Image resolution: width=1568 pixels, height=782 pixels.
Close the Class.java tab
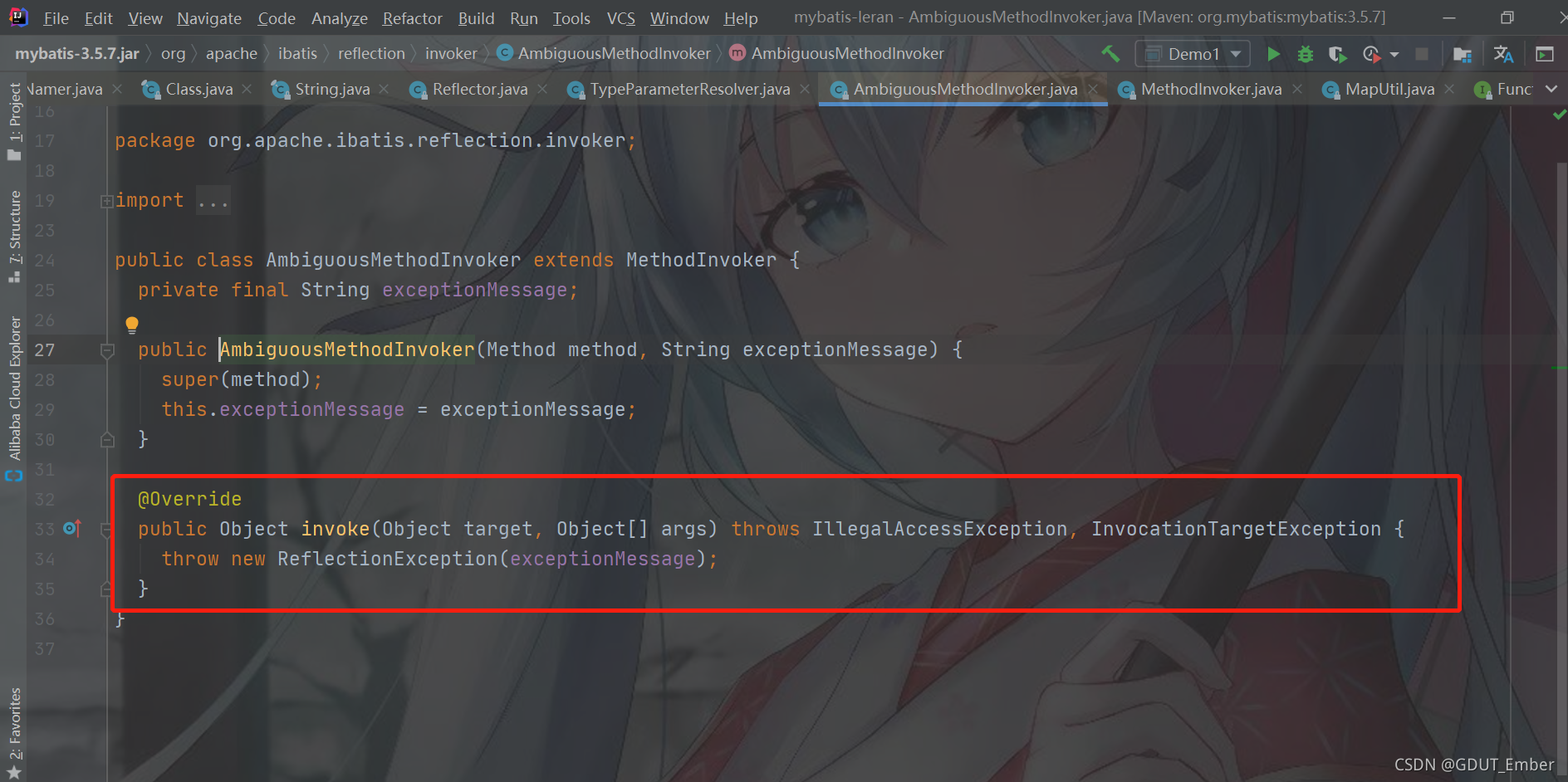pyautogui.click(x=247, y=89)
